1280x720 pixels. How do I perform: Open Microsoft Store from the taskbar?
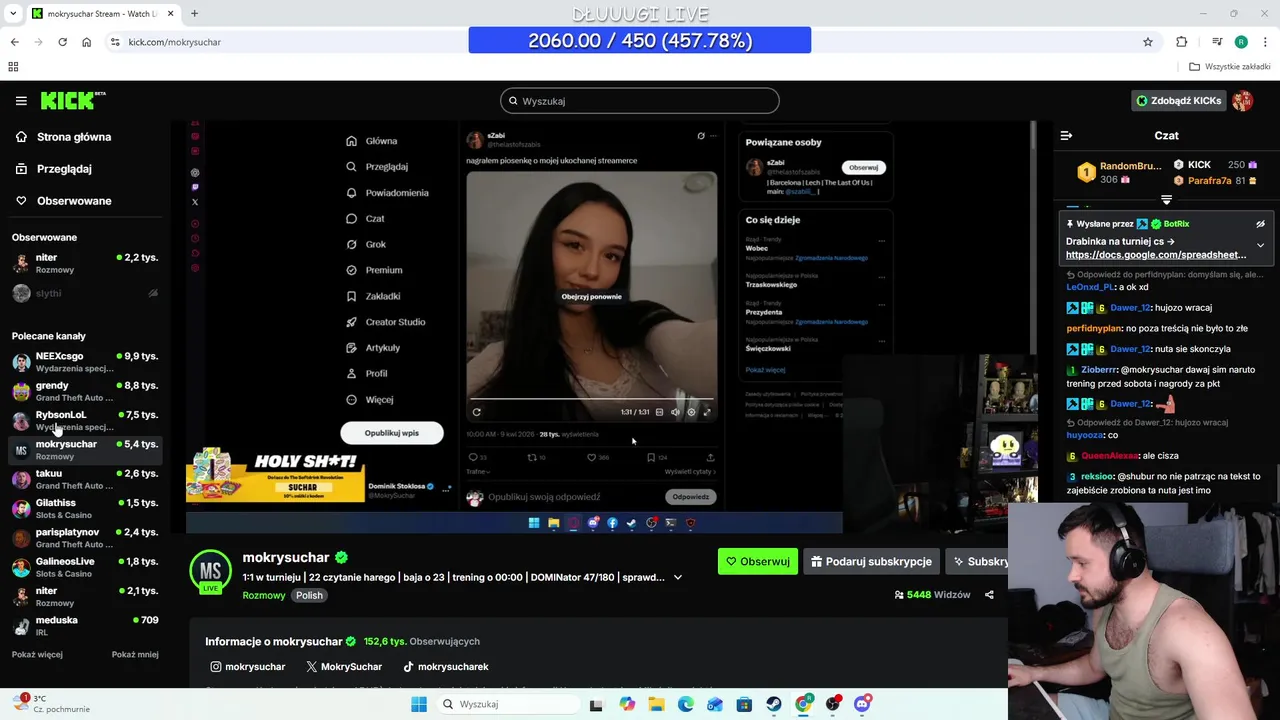[744, 704]
